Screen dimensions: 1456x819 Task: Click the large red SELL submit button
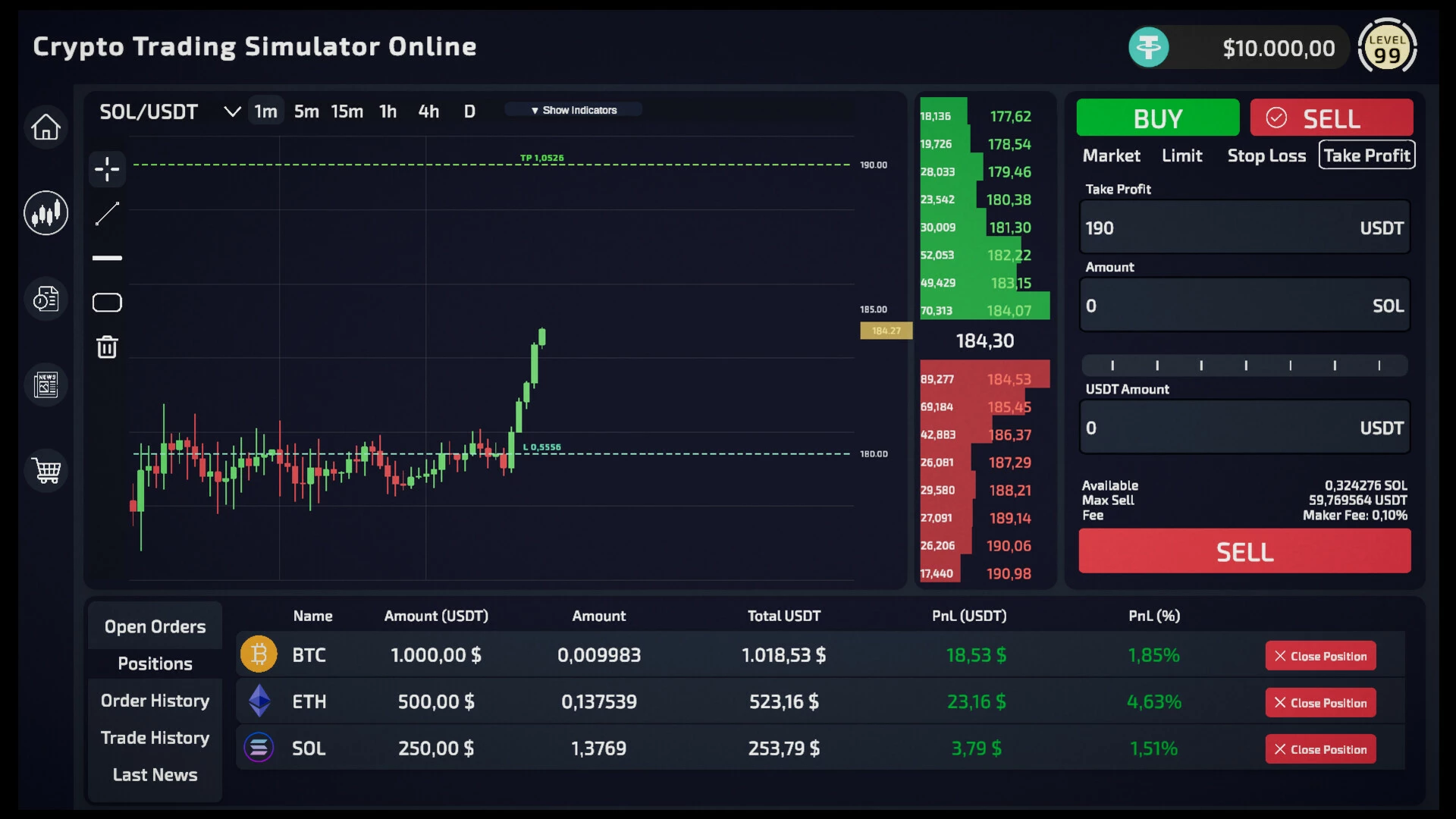1244,551
